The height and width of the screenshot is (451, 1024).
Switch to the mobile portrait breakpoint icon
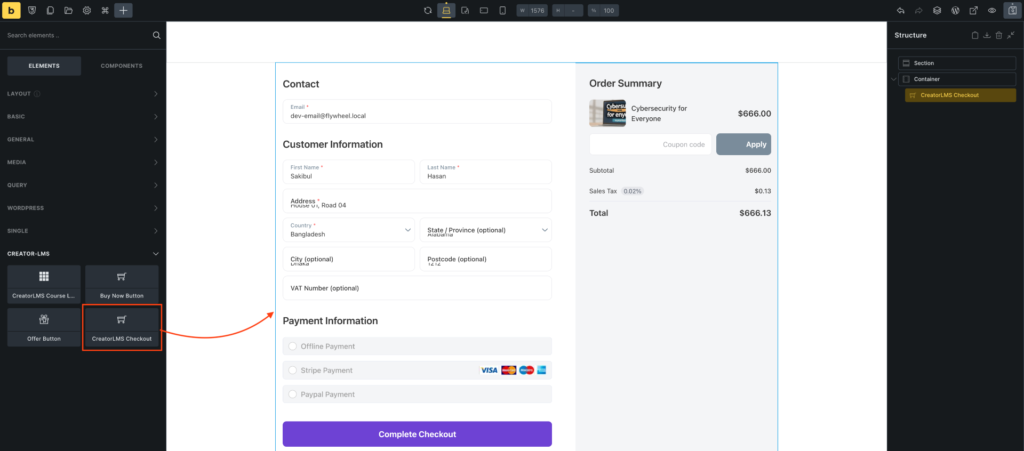click(x=502, y=10)
